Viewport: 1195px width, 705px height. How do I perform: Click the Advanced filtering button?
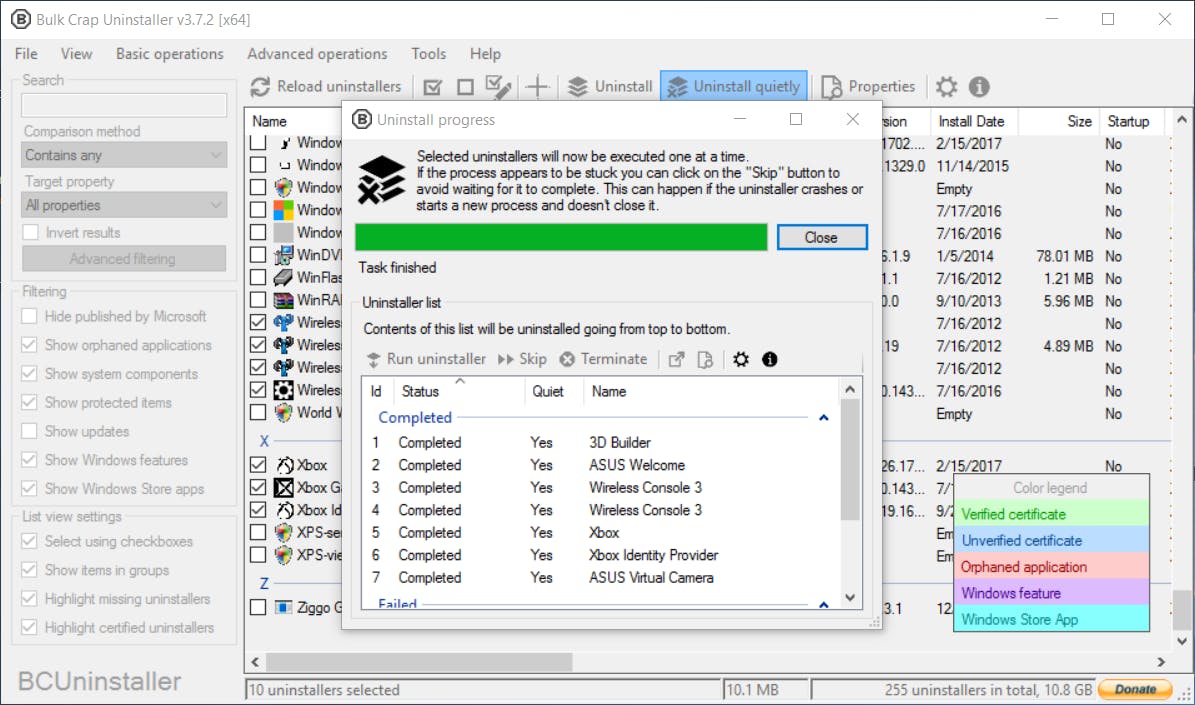pos(123,259)
